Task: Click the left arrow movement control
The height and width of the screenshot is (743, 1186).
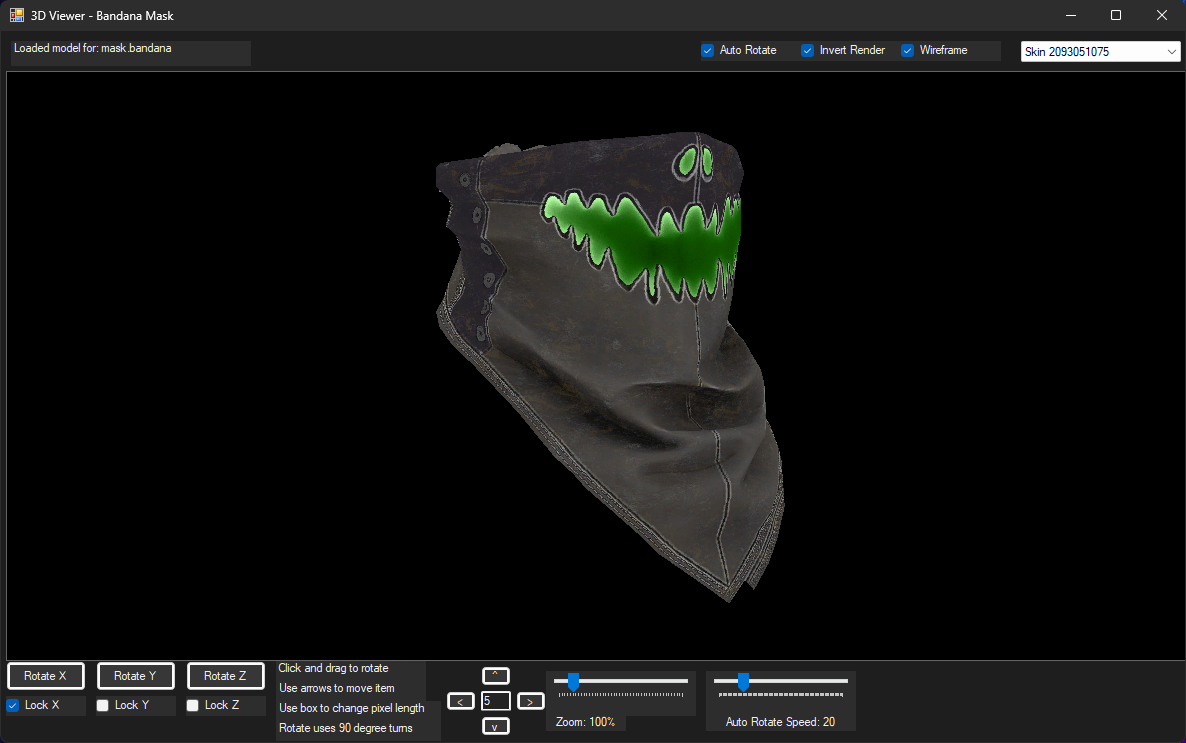Action: point(461,701)
